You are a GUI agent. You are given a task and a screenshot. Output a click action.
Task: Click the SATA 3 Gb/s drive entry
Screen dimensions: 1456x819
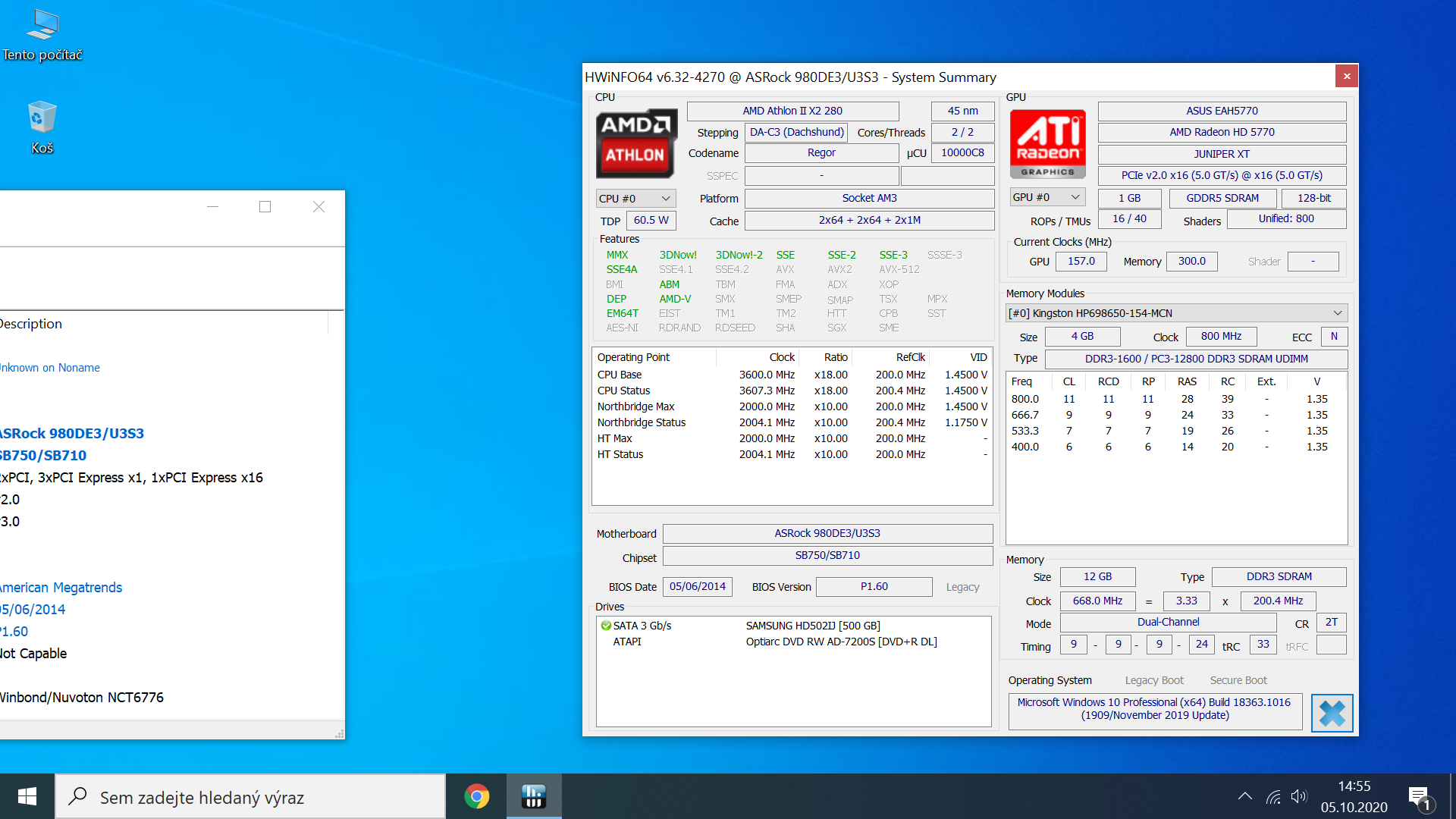(642, 626)
